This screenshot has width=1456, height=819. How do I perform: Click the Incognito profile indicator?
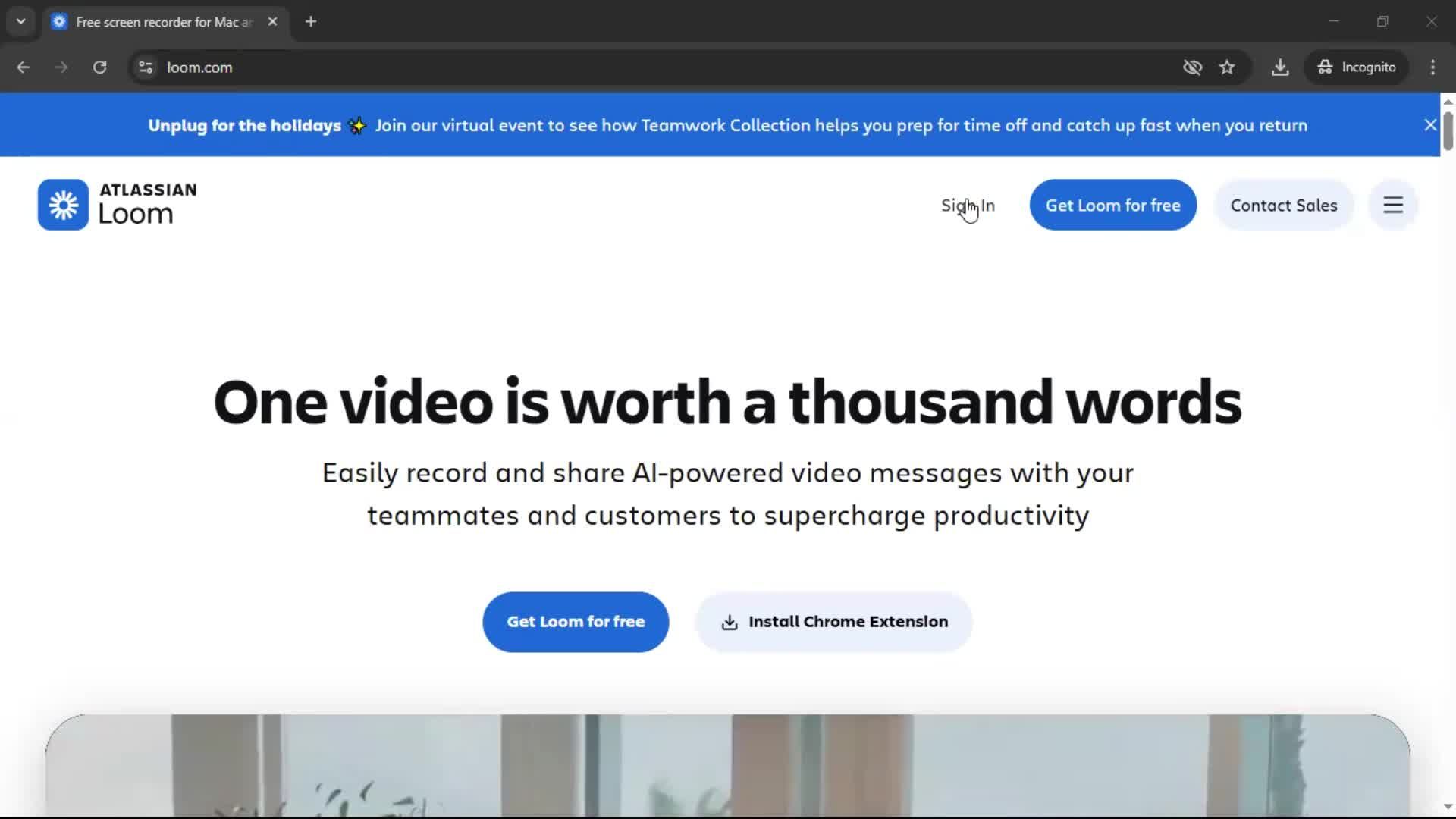pyautogui.click(x=1356, y=67)
